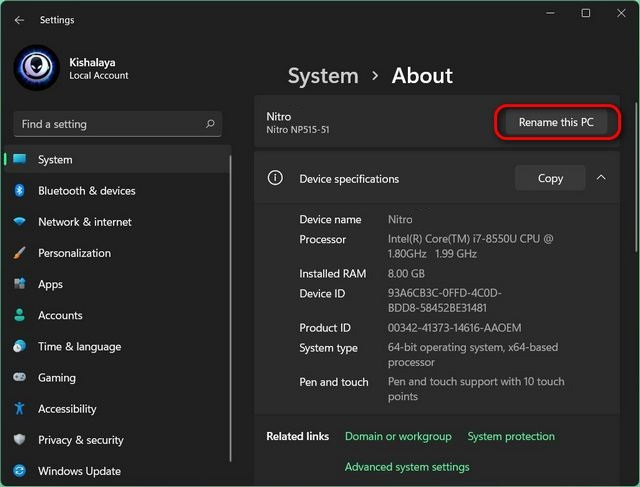Click the Apps icon in sidebar
640x487 pixels.
point(19,284)
